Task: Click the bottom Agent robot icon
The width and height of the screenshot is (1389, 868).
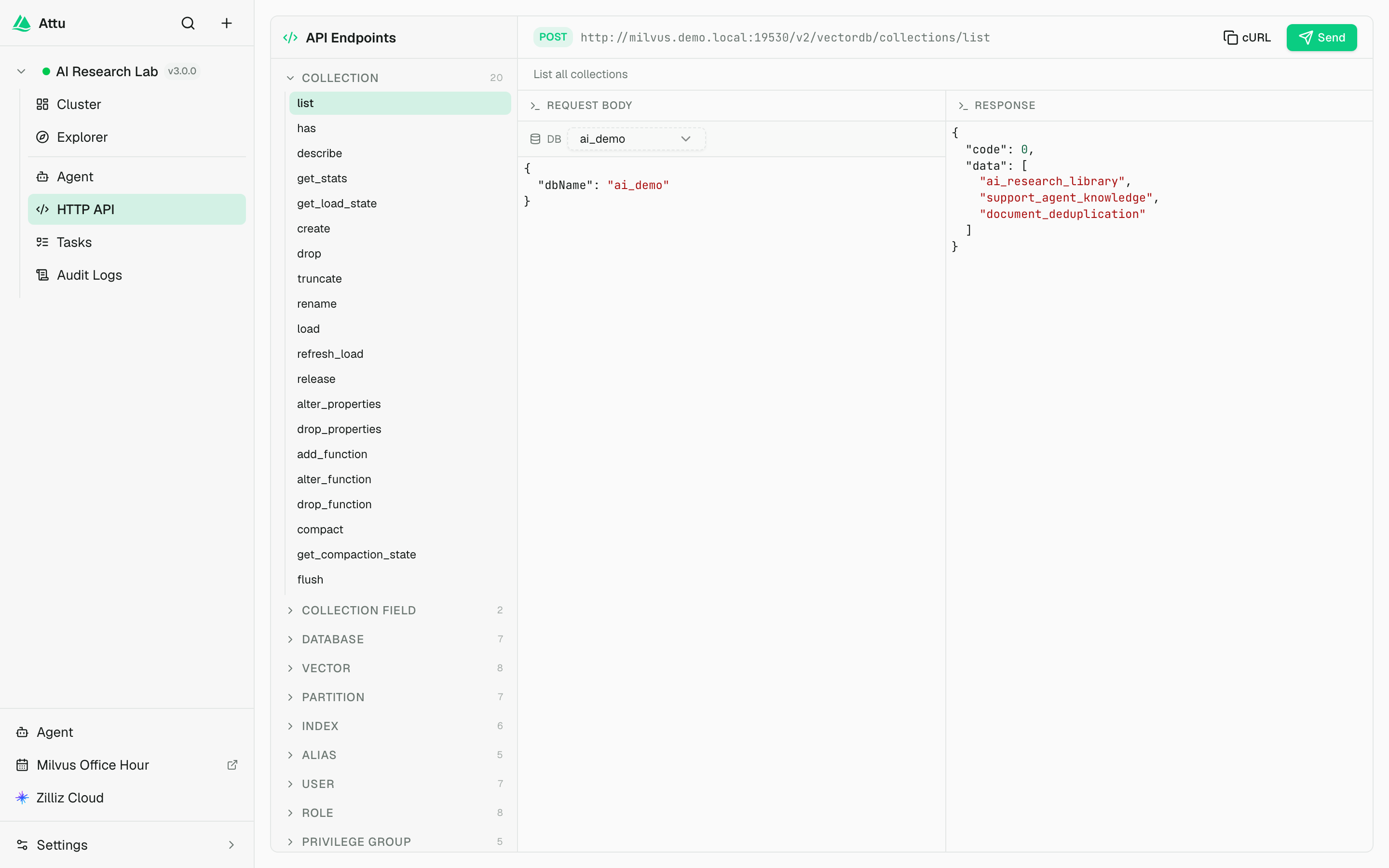Action: (x=22, y=732)
